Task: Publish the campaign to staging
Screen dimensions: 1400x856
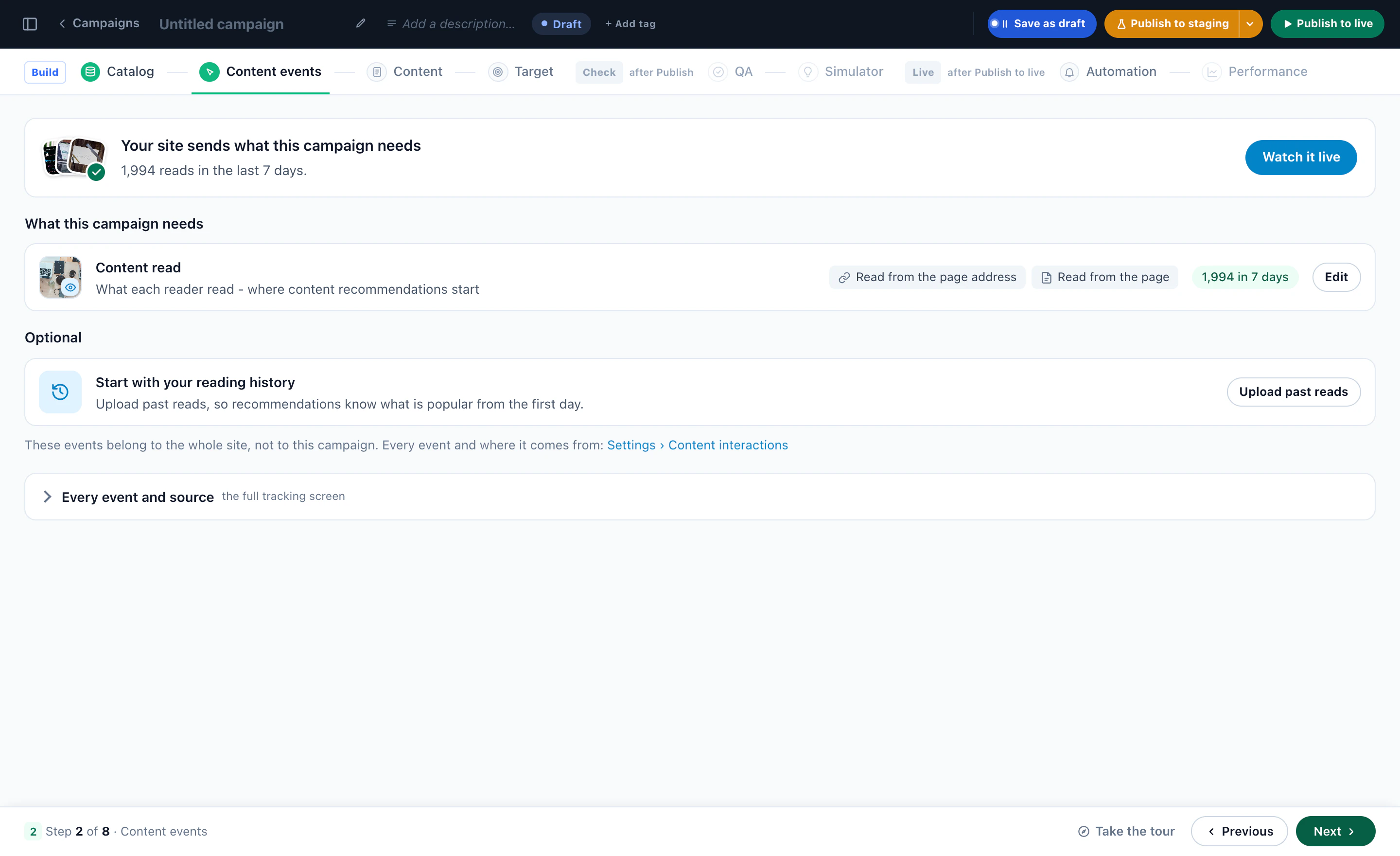Action: [x=1172, y=24]
